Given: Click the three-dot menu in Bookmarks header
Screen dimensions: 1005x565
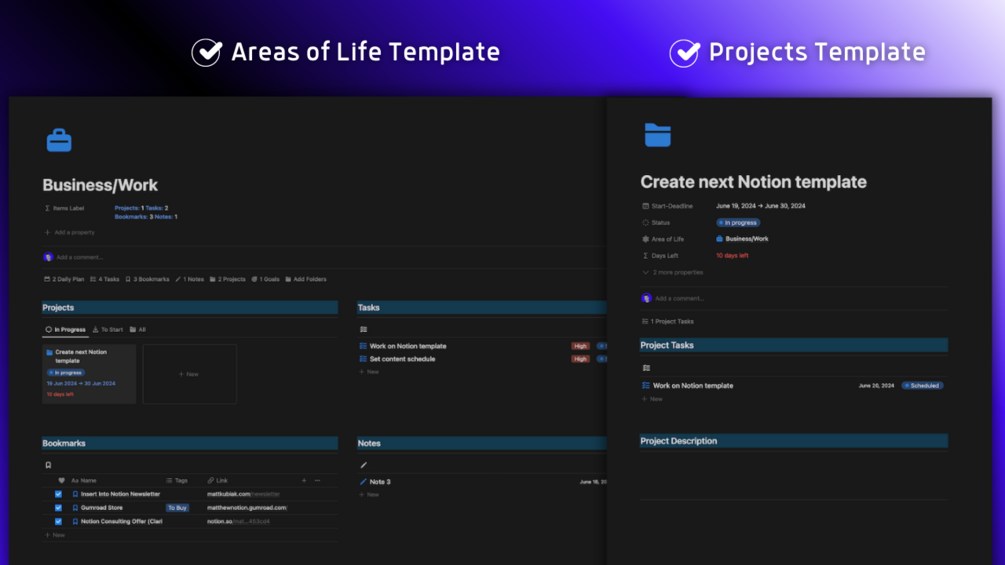Looking at the screenshot, I should click(317, 480).
